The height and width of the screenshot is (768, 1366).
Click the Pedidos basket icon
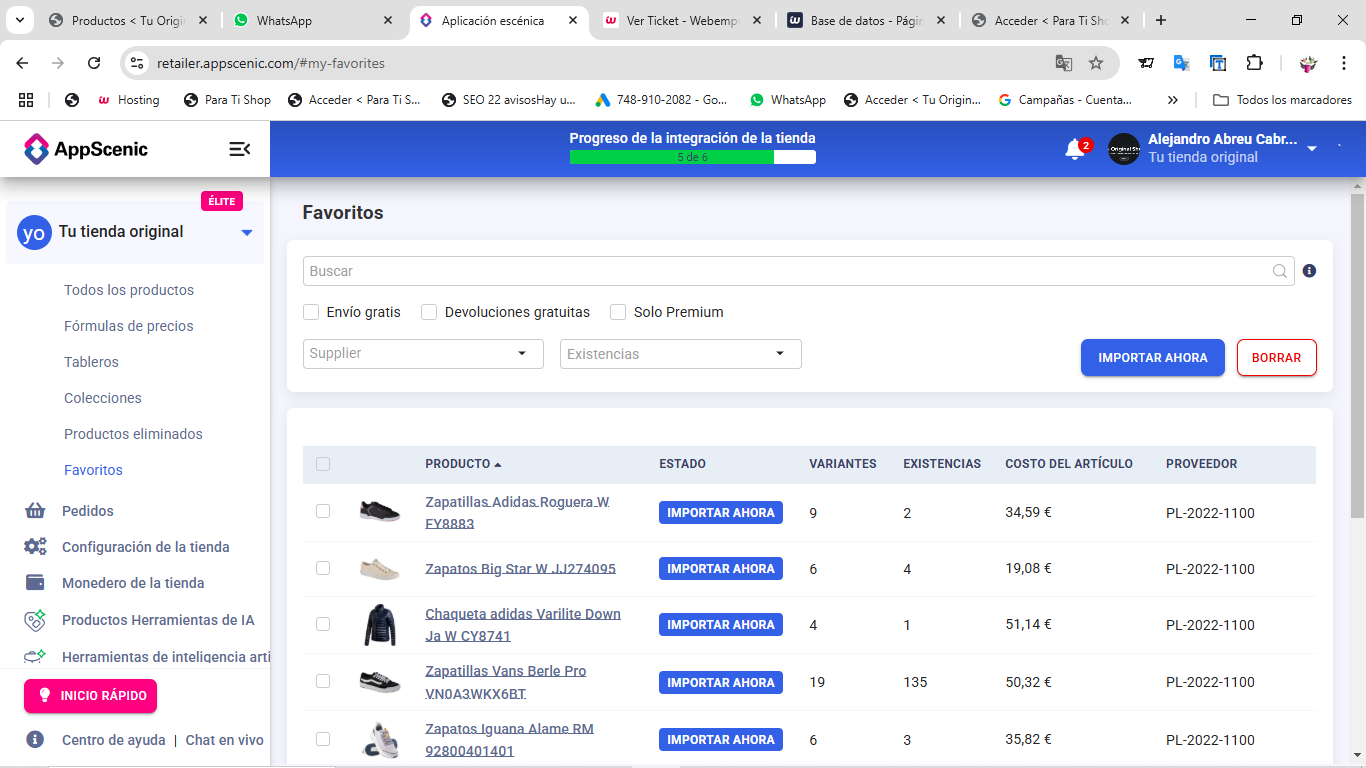point(35,511)
